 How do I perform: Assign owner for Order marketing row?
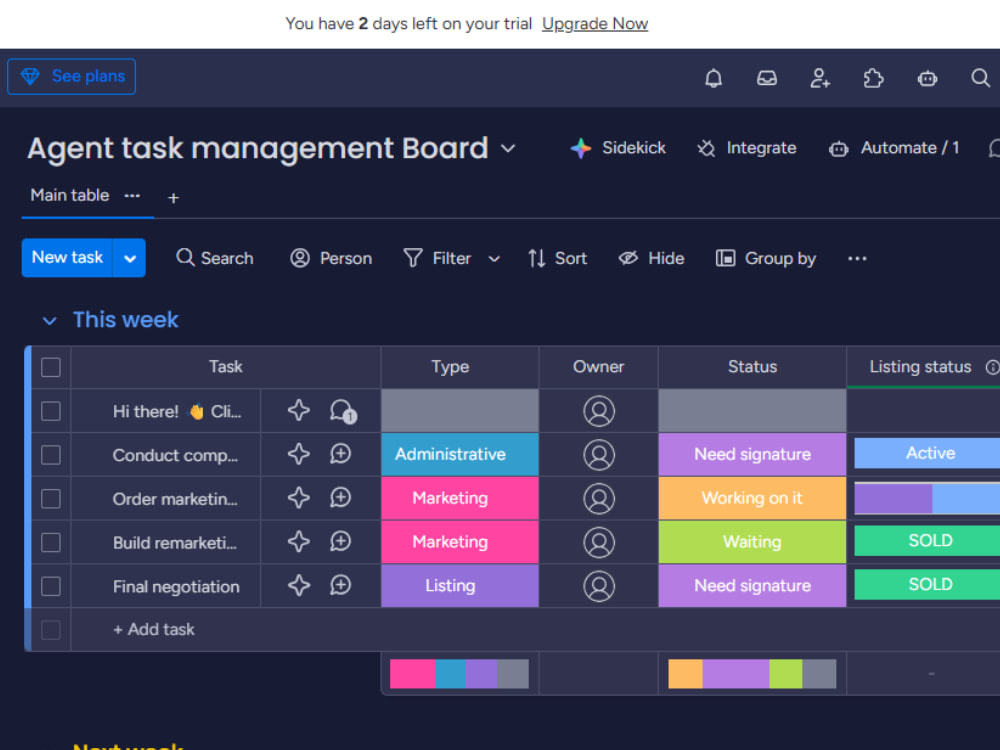(599, 499)
